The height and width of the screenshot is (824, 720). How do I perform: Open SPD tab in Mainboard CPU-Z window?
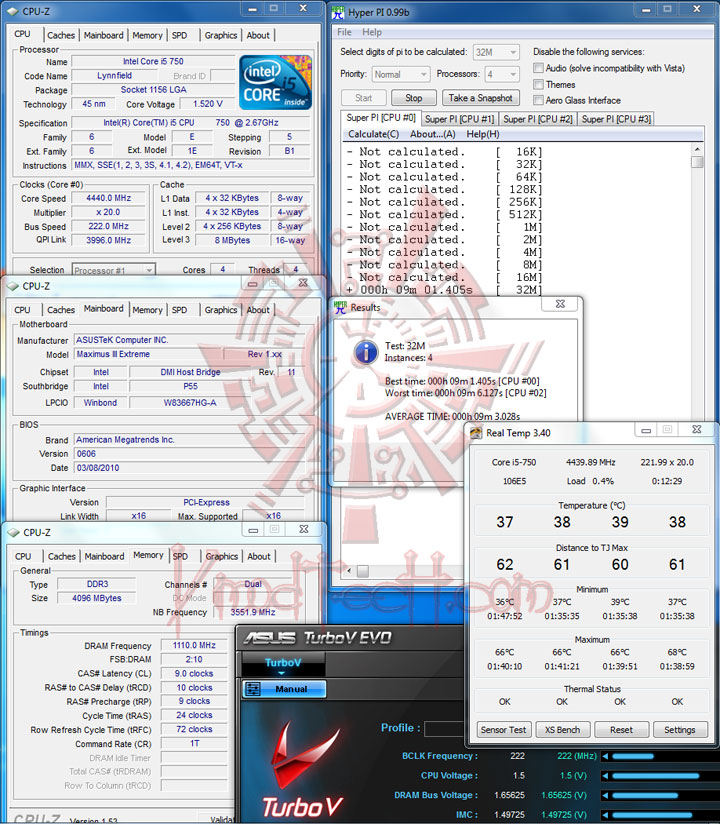179,310
